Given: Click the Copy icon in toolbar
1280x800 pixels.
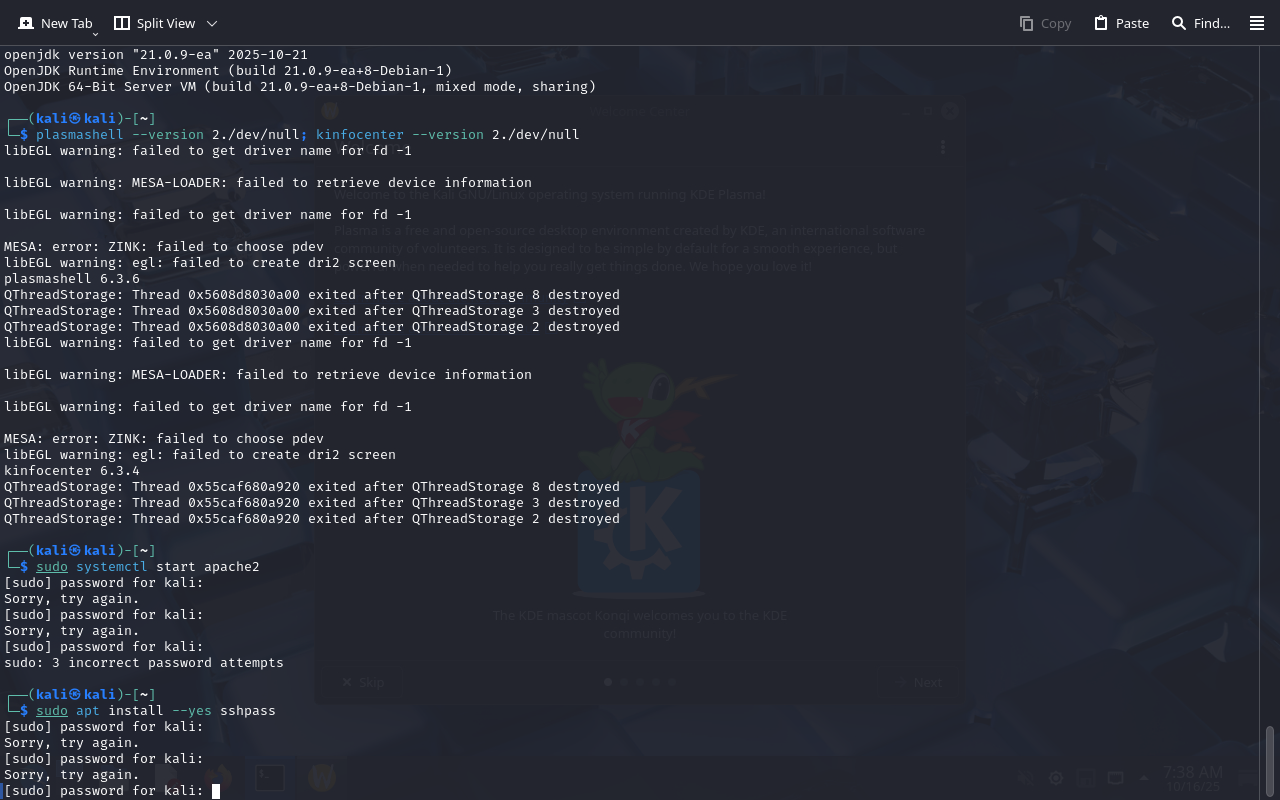Looking at the screenshot, I should 1026,23.
